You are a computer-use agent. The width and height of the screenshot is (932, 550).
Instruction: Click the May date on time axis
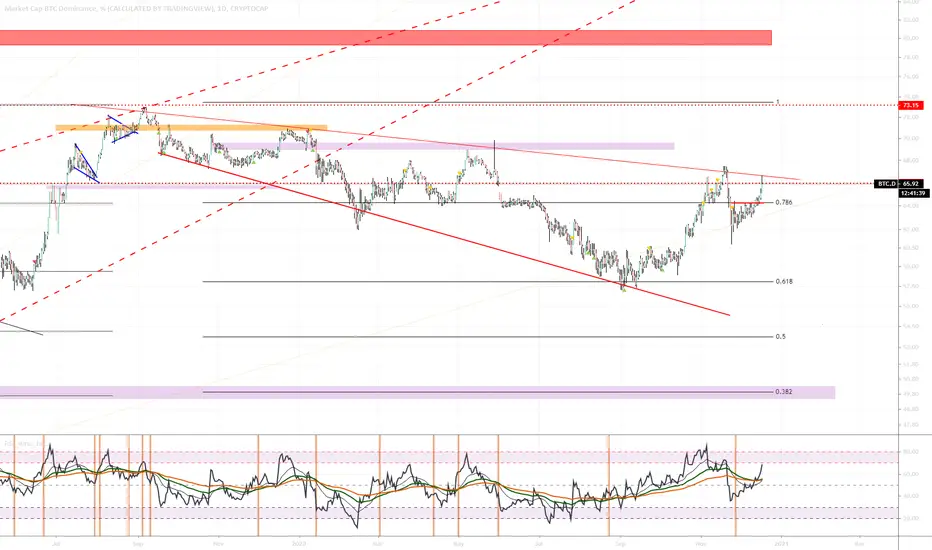458,543
